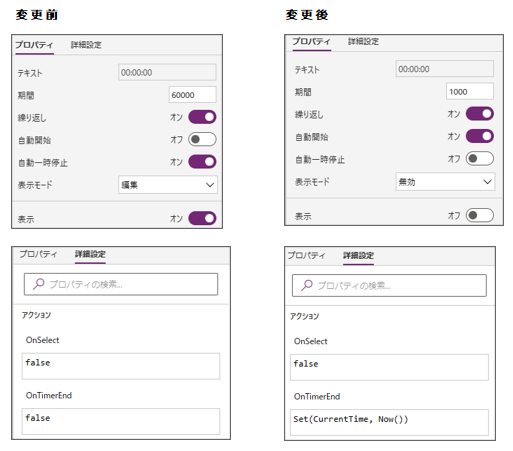Open 表示モード dropdown showing 無効

coord(445,182)
